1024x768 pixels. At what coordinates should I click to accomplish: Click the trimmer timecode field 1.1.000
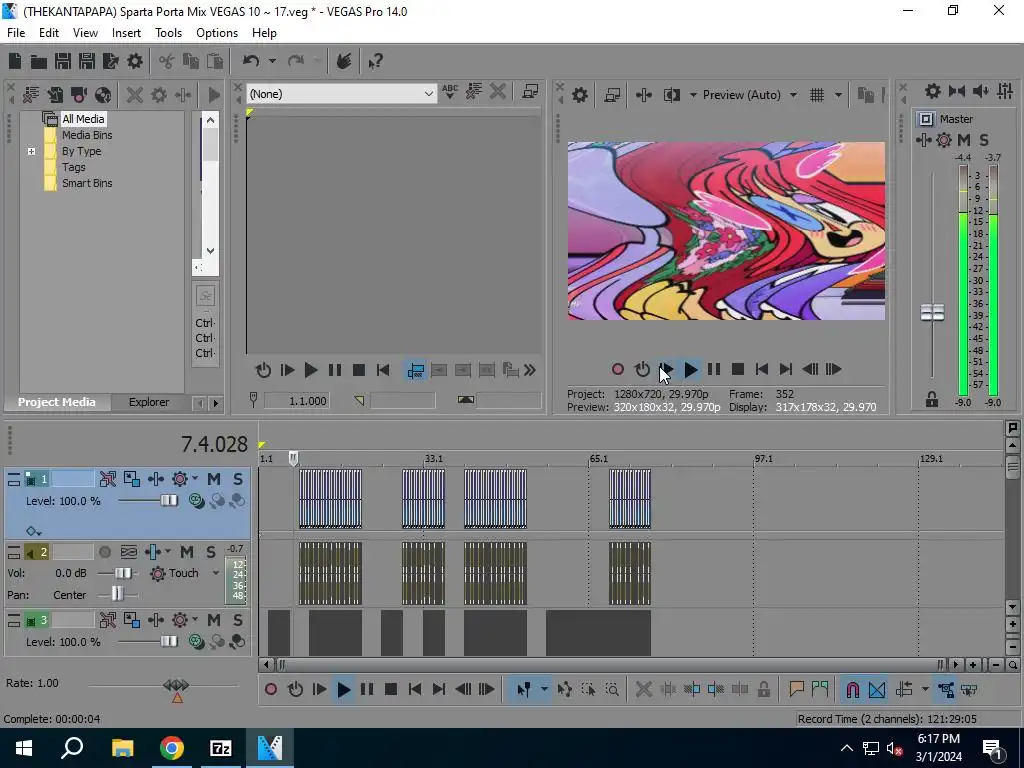[296, 401]
